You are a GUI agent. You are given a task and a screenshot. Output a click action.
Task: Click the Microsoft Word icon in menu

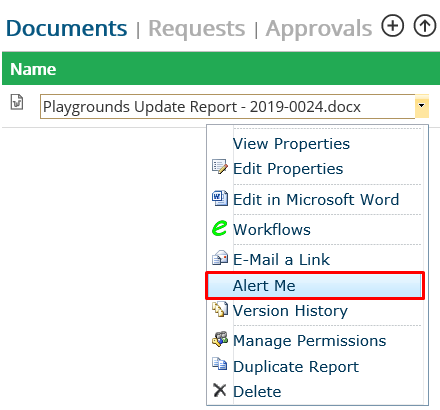pyautogui.click(x=220, y=198)
